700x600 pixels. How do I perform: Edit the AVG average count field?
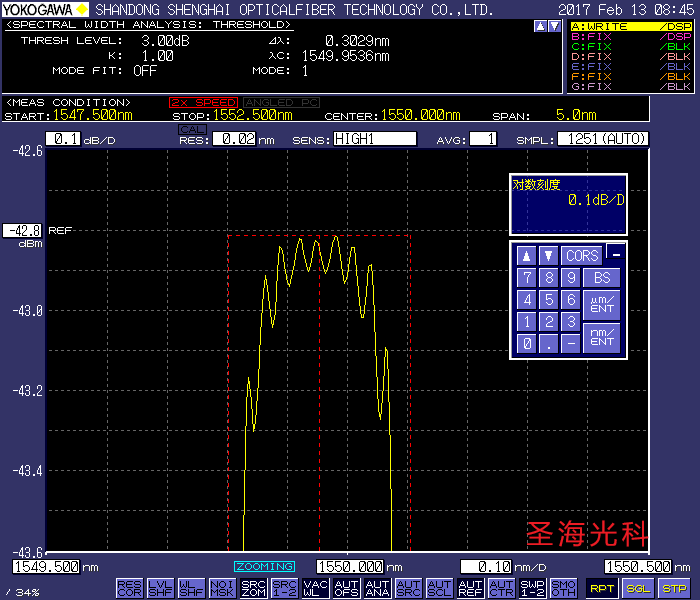pos(483,139)
